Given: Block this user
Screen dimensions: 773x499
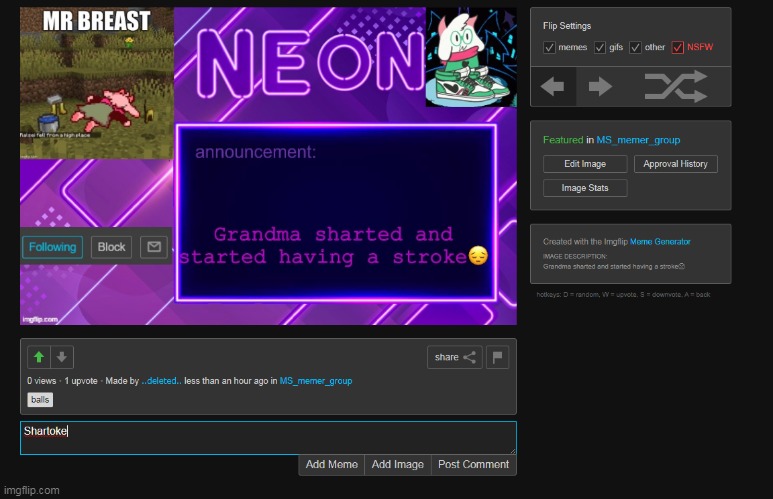Looking at the screenshot, I should [111, 247].
